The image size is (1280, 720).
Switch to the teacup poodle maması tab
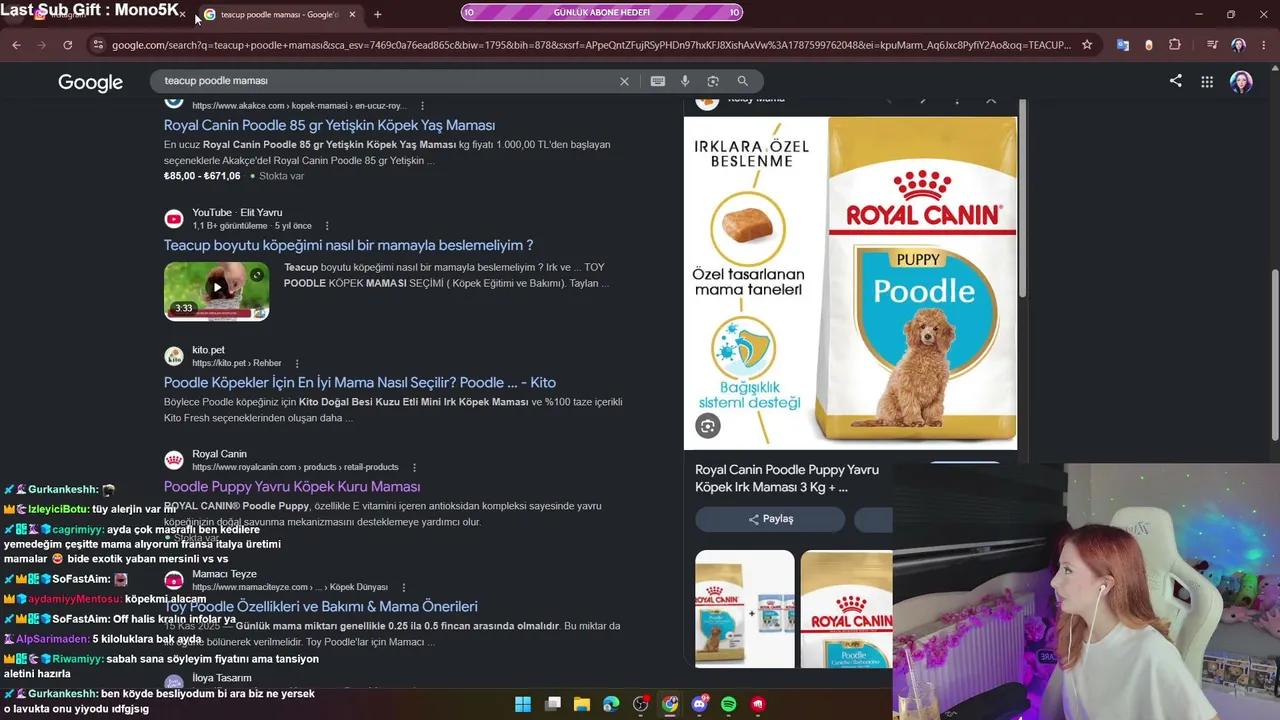click(x=279, y=15)
